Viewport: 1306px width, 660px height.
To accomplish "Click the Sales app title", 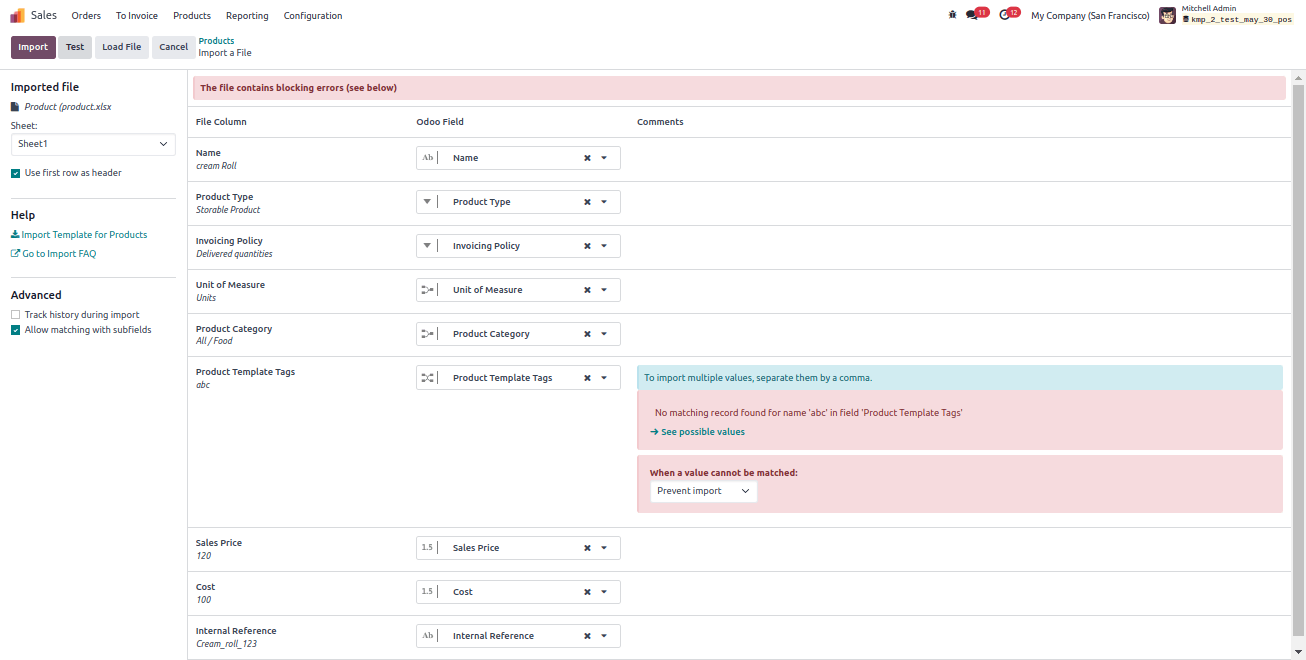I will pos(44,16).
